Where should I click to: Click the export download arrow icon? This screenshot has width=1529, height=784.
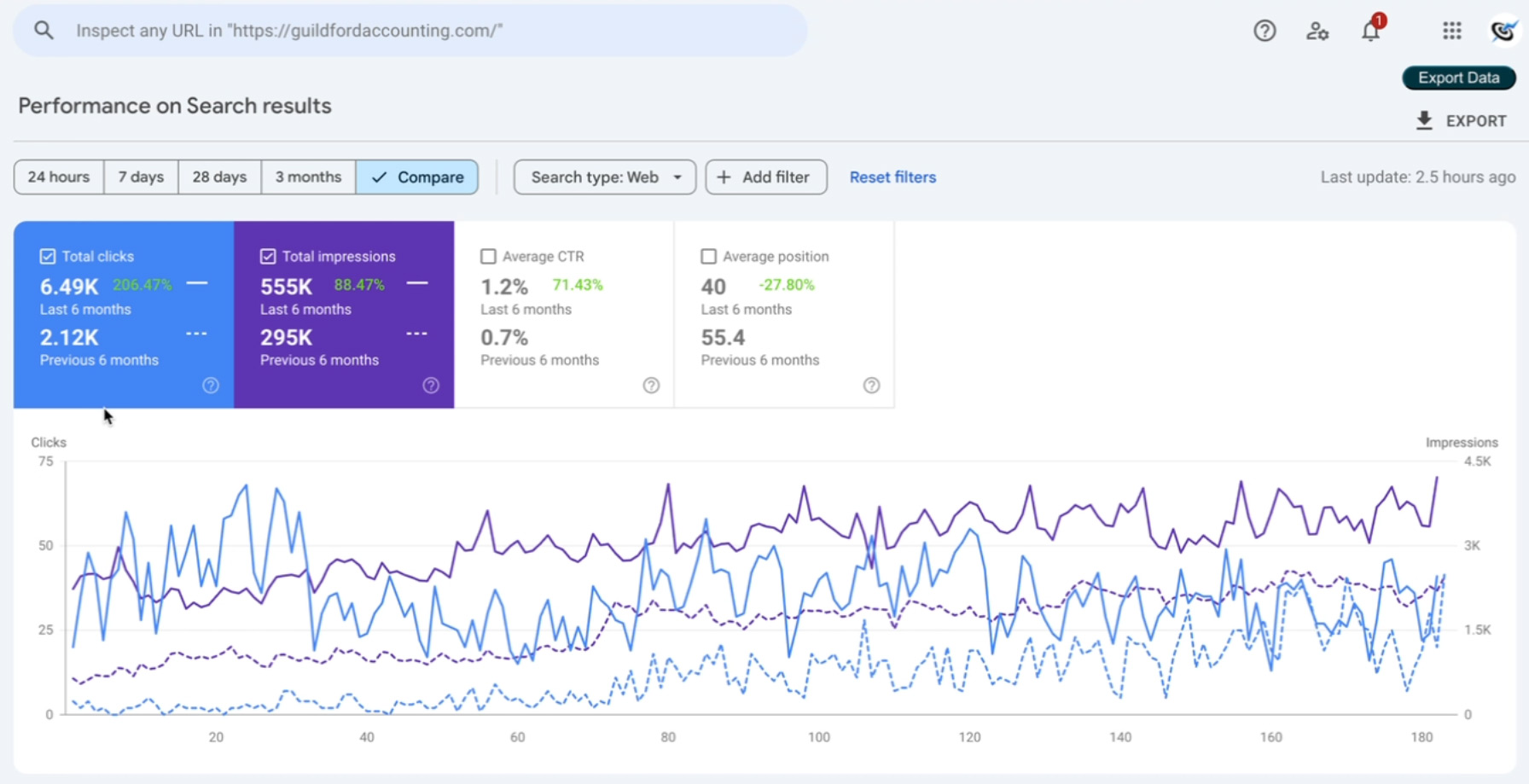(x=1424, y=120)
